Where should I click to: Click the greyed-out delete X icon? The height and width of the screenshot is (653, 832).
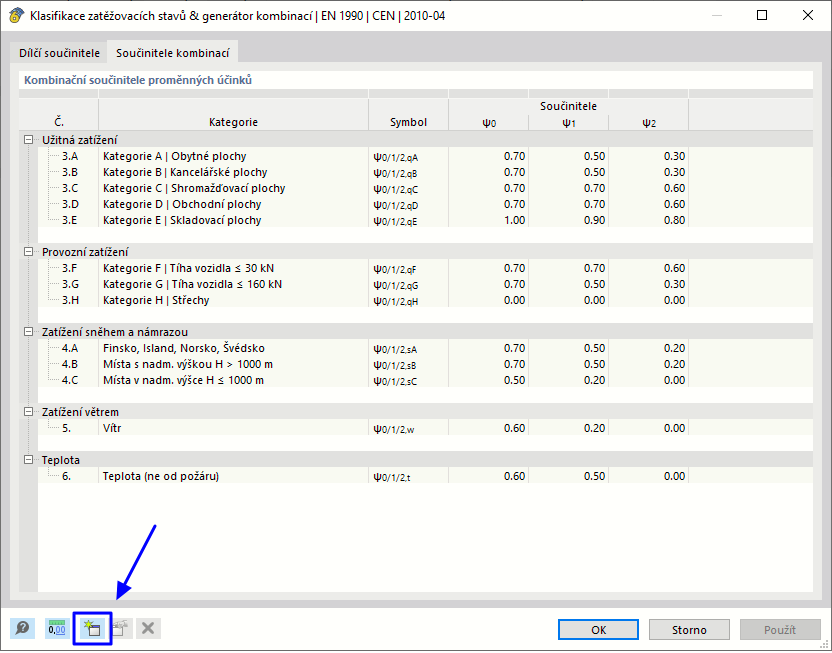[x=148, y=630]
